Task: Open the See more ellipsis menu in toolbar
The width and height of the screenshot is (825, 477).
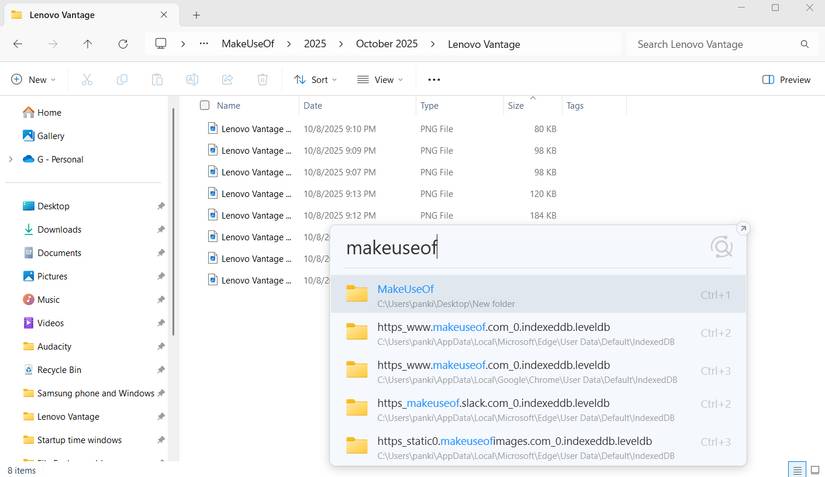Action: pos(434,79)
